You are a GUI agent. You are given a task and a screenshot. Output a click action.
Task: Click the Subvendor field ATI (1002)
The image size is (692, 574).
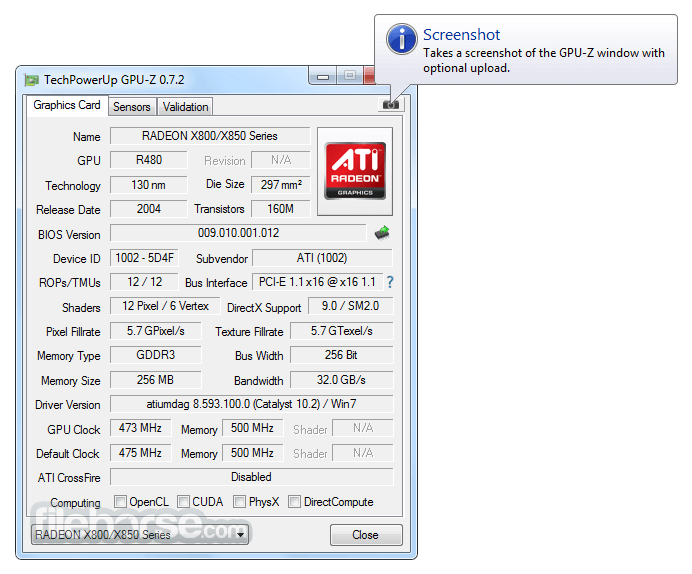click(322, 258)
